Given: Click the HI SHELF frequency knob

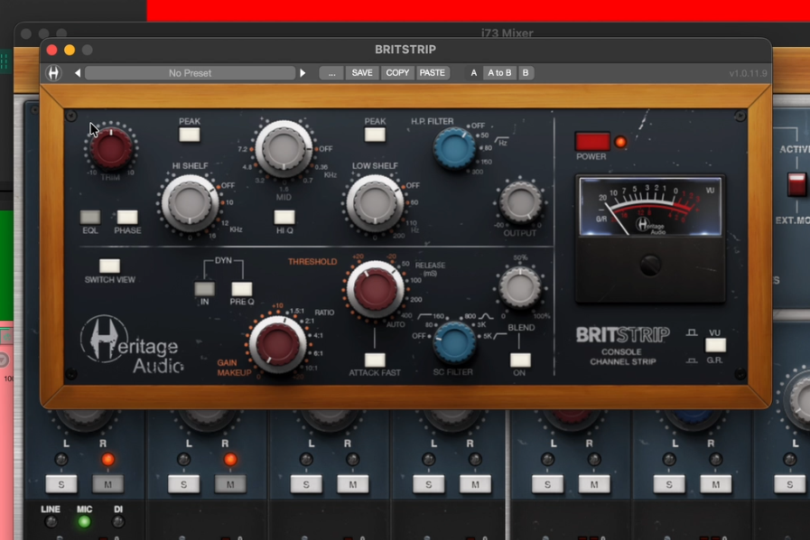Looking at the screenshot, I should (x=190, y=203).
